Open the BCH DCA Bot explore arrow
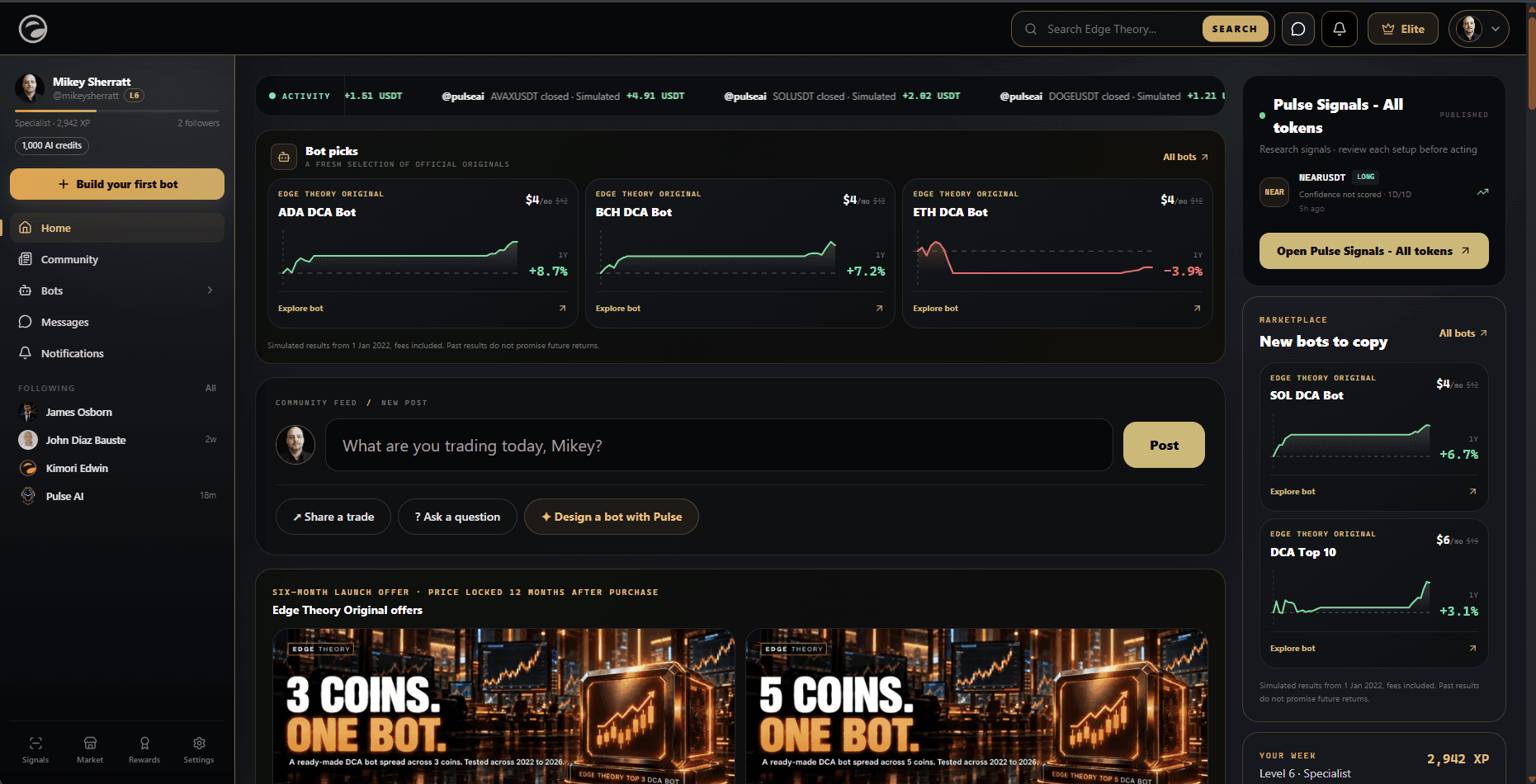Viewport: 1536px width, 784px height. tap(879, 308)
